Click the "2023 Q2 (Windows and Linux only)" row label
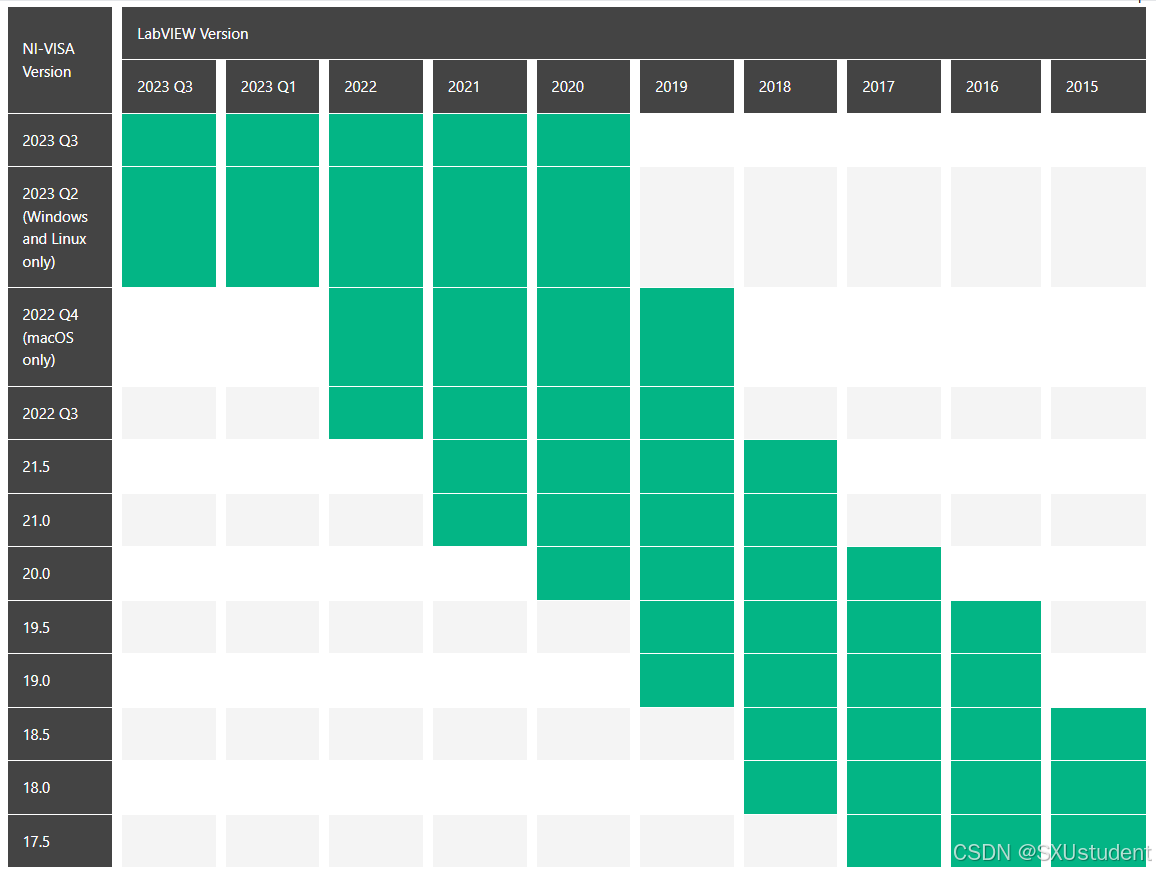 [x=60, y=227]
